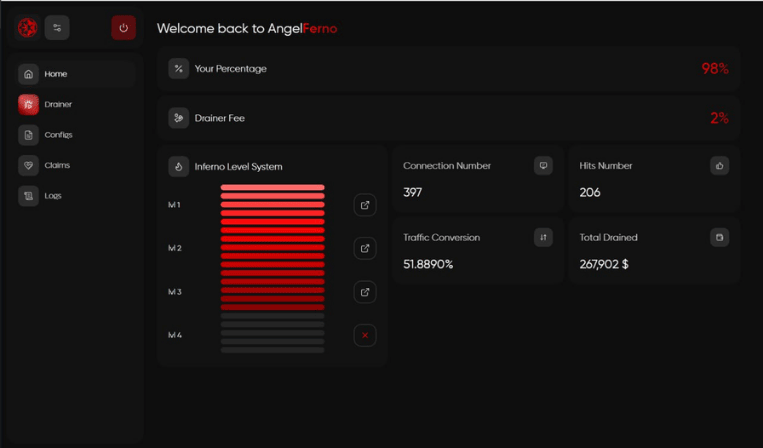
Task: Click the bottom grey bar beside level 4
Action: click(272, 350)
